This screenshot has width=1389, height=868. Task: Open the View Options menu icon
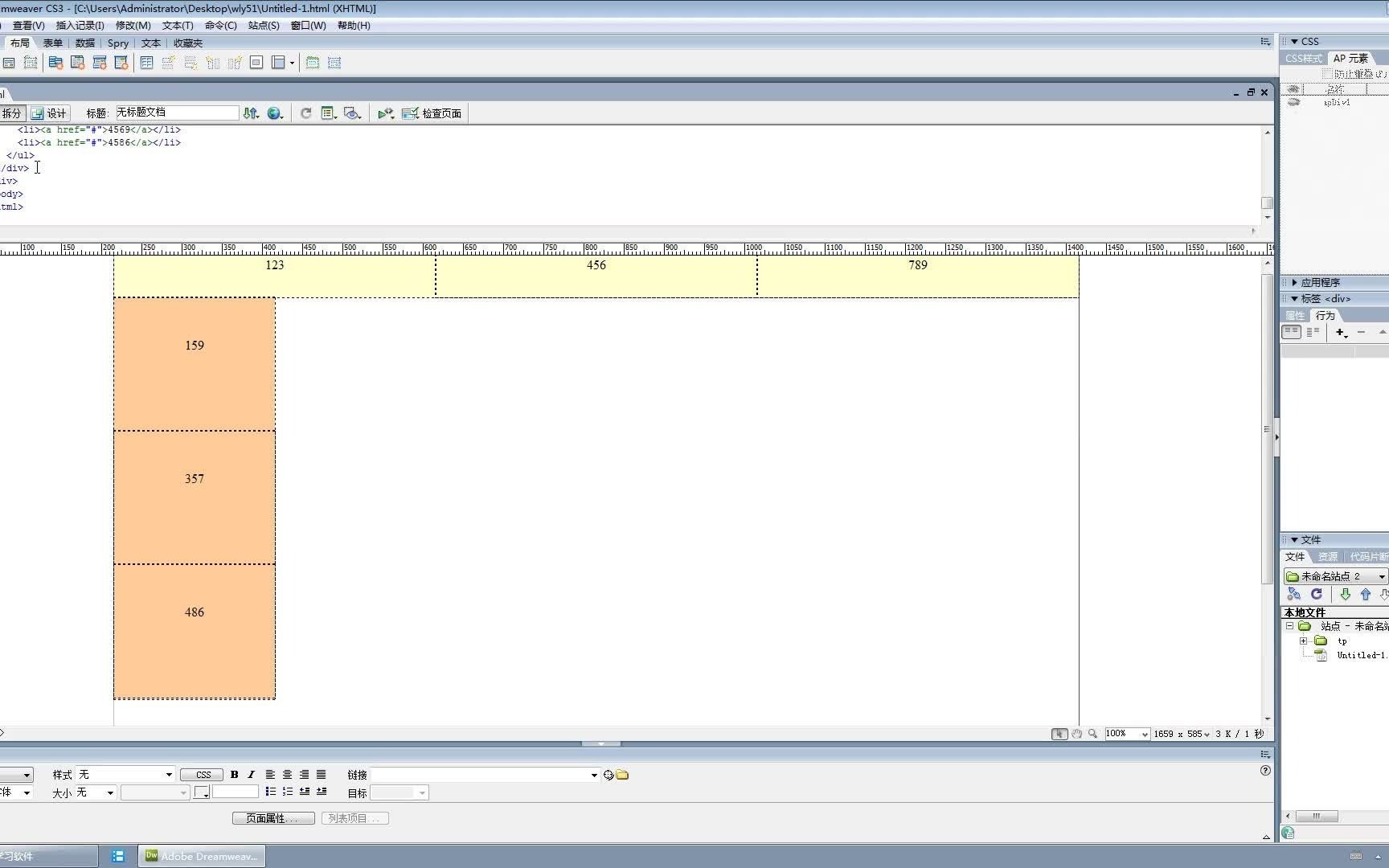tap(329, 113)
